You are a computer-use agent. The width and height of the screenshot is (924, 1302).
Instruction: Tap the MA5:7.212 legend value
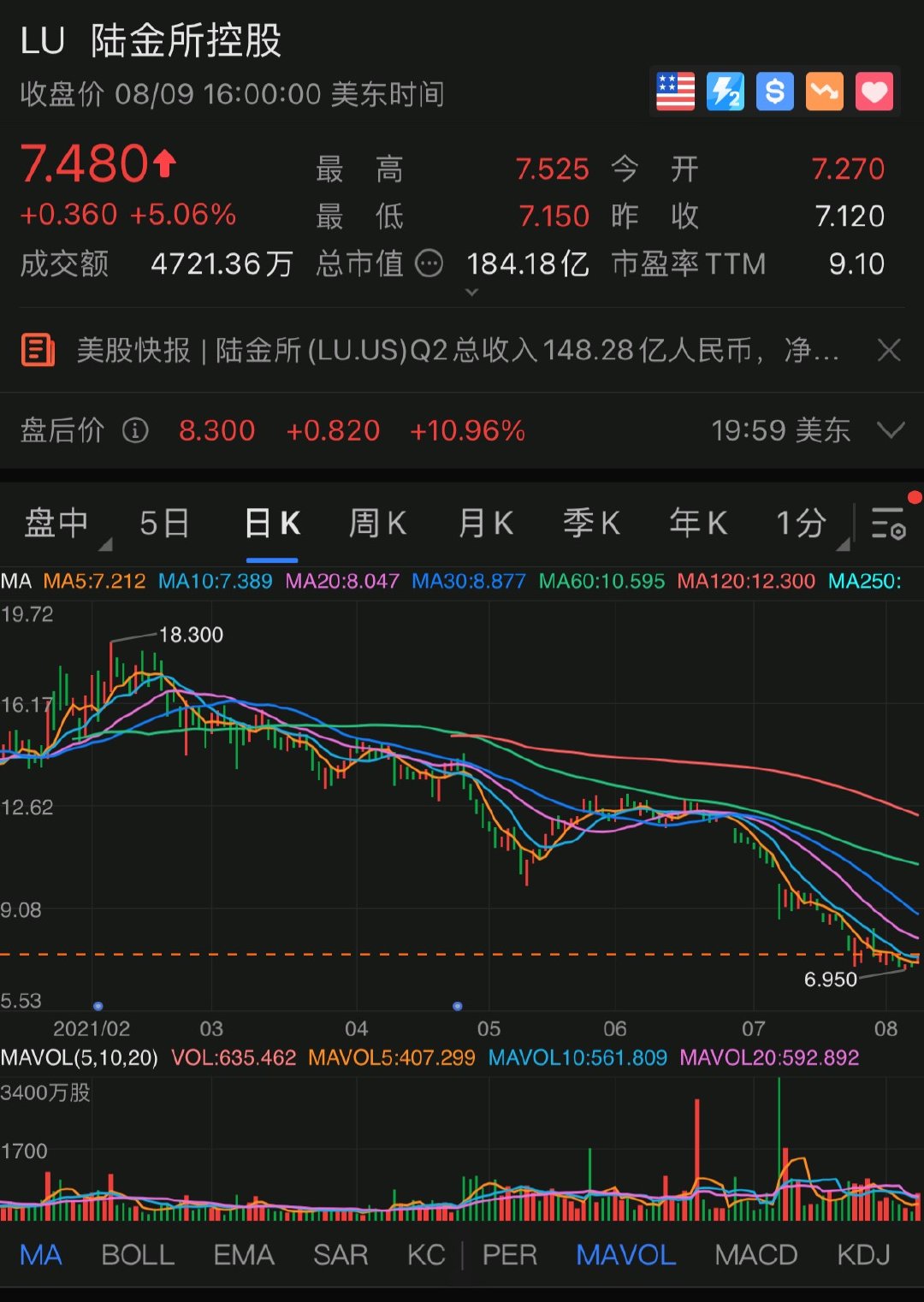coord(94,582)
